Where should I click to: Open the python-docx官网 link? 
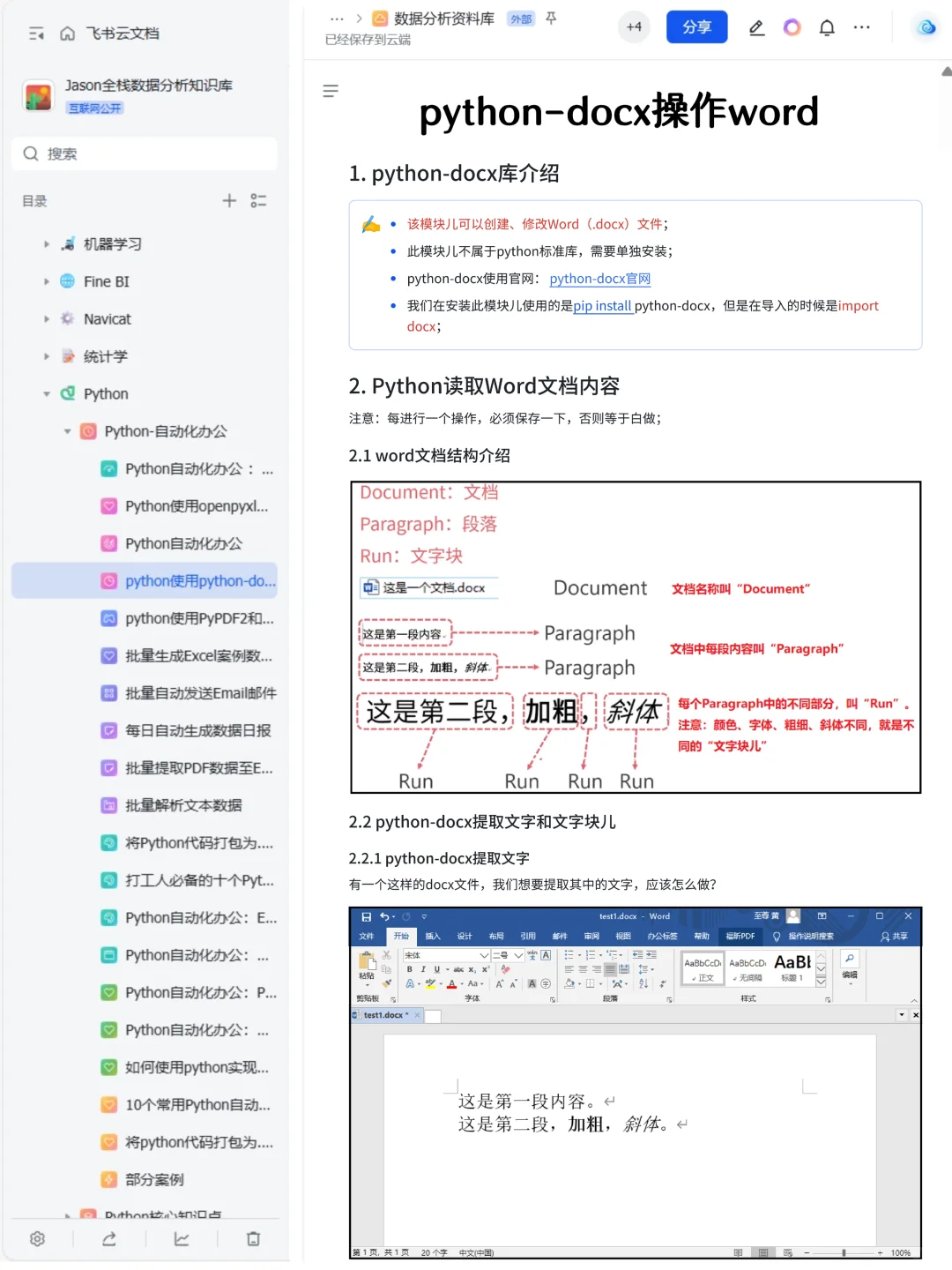point(599,279)
